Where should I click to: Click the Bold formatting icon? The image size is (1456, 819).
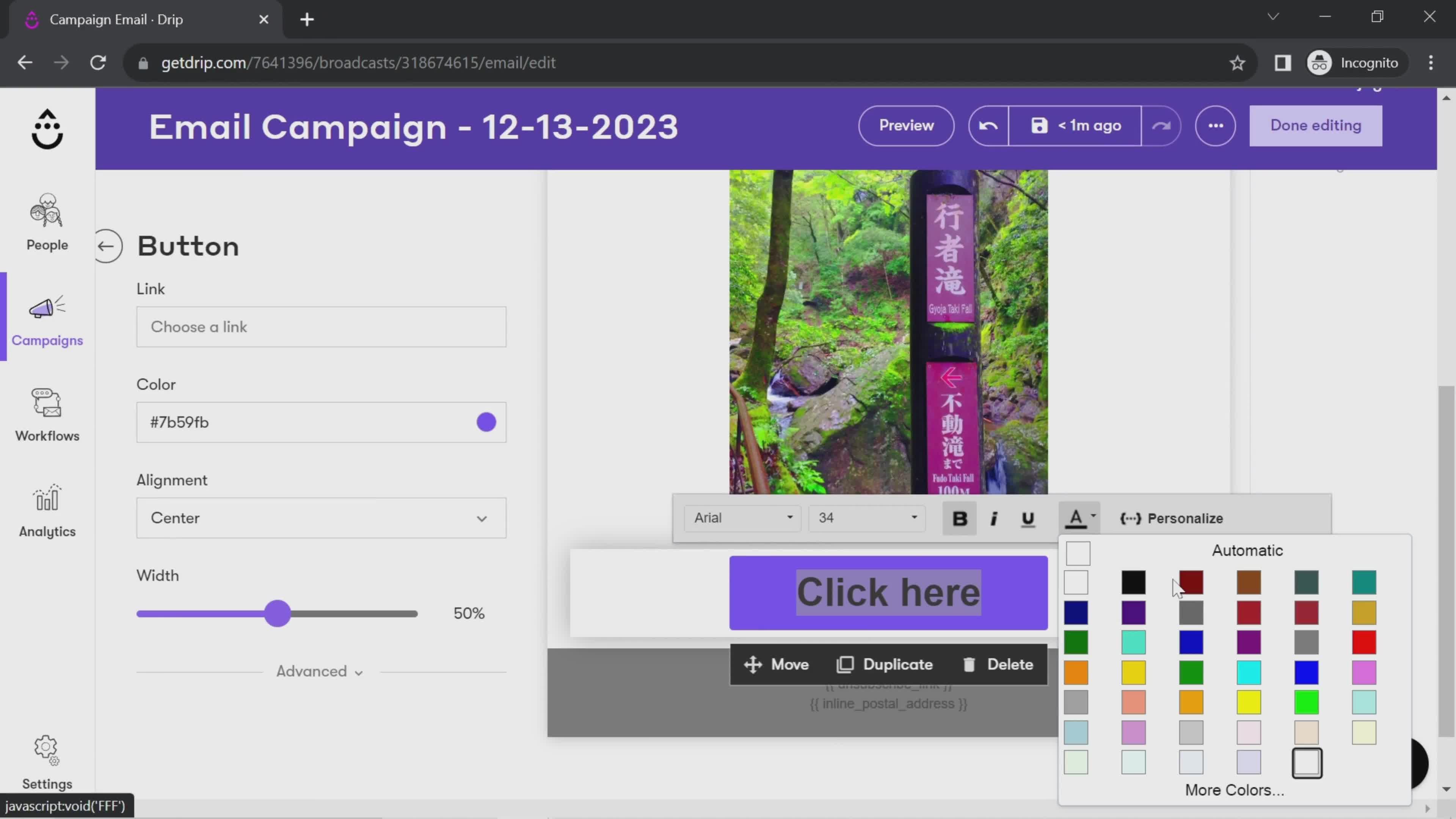959,518
